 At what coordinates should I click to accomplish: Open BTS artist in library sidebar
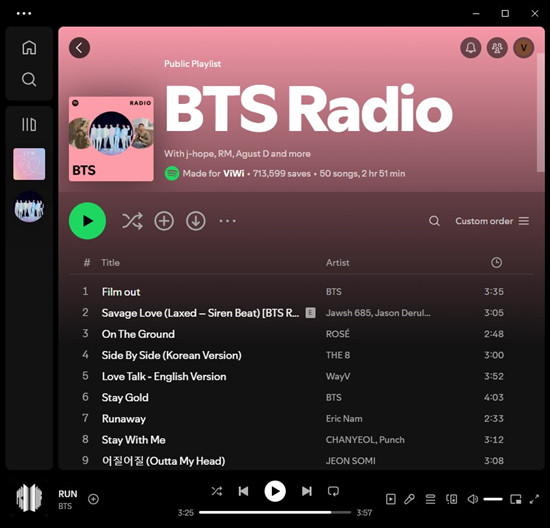pyautogui.click(x=29, y=206)
